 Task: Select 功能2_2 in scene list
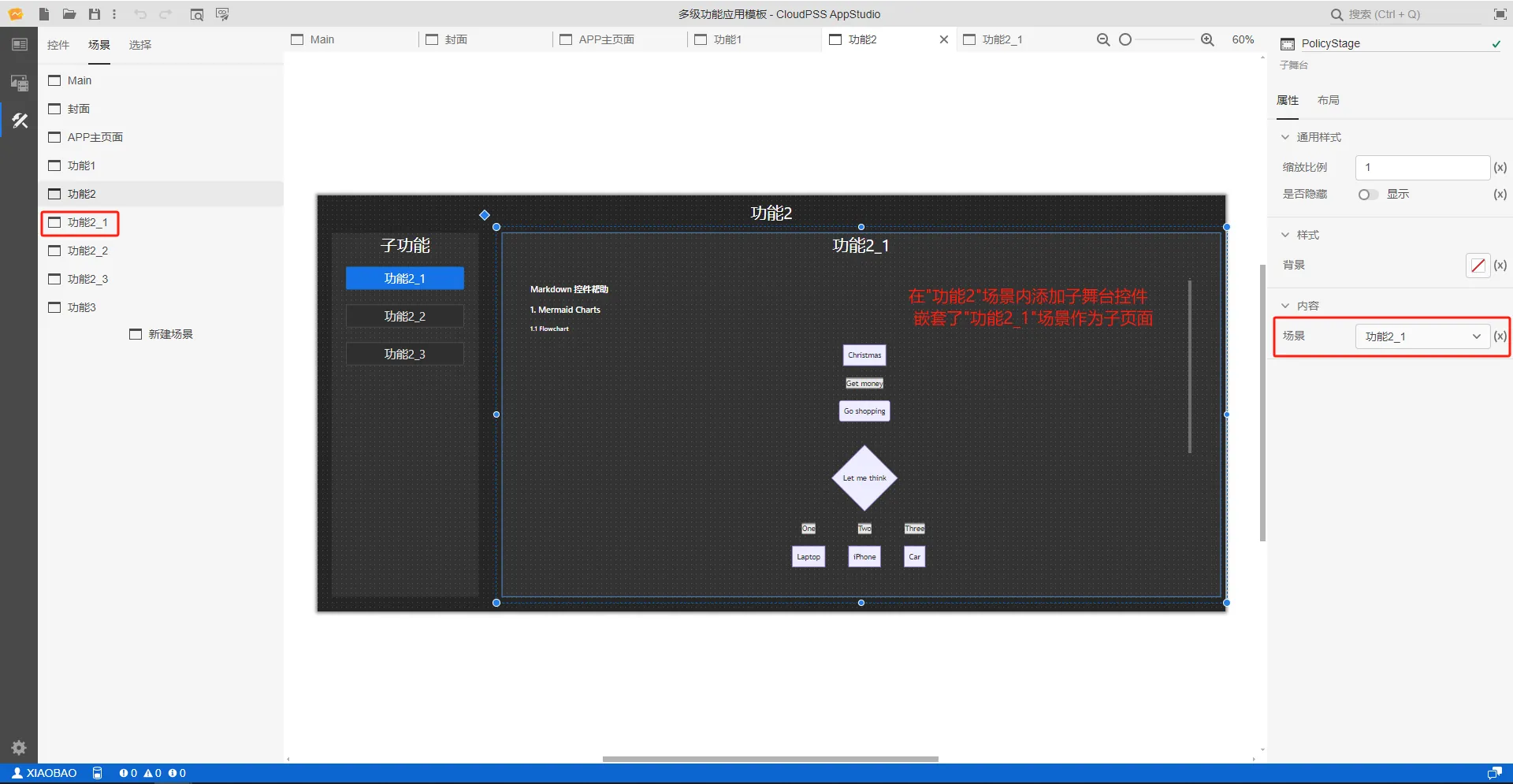(161, 251)
